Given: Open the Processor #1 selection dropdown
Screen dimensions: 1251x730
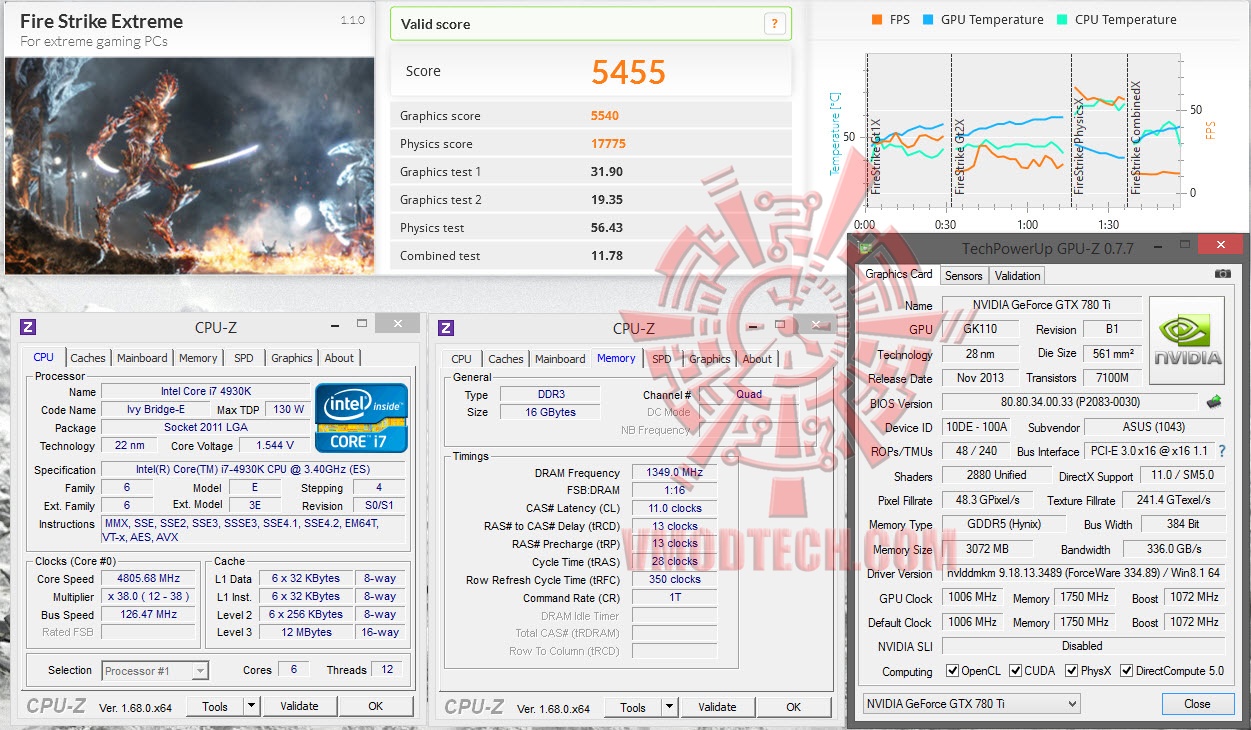Looking at the screenshot, I should click(x=155, y=670).
